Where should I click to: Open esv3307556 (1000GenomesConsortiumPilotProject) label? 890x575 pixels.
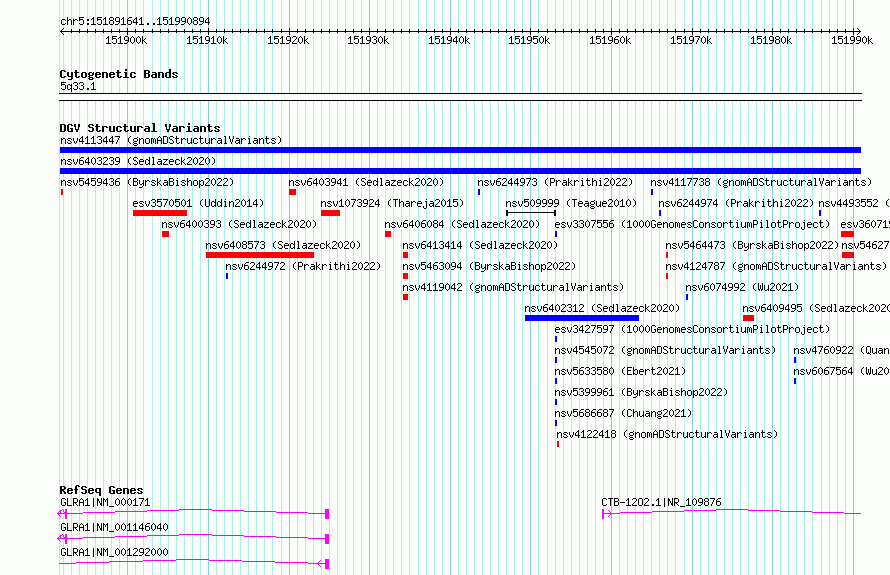click(x=692, y=224)
